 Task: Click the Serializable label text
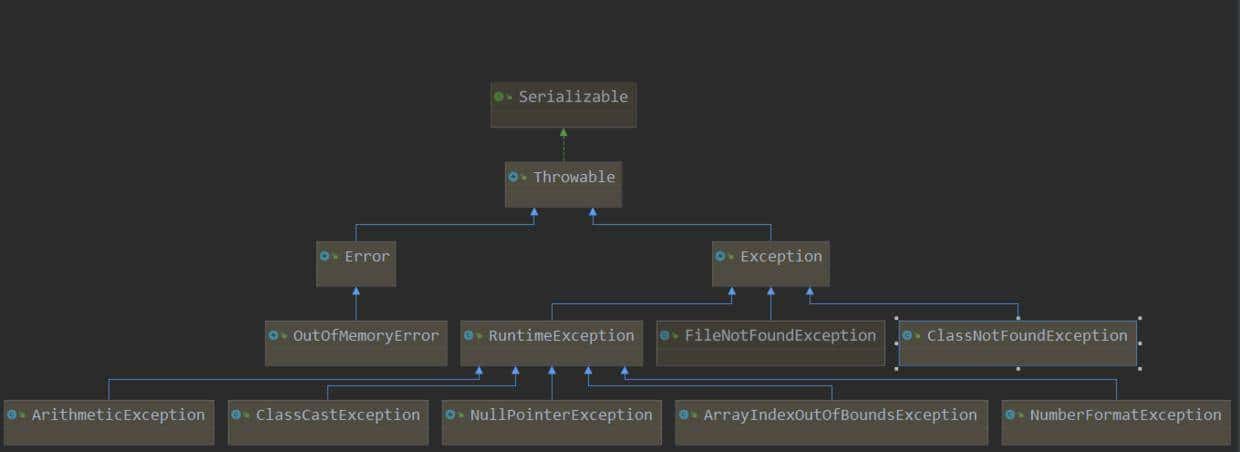coord(573,97)
